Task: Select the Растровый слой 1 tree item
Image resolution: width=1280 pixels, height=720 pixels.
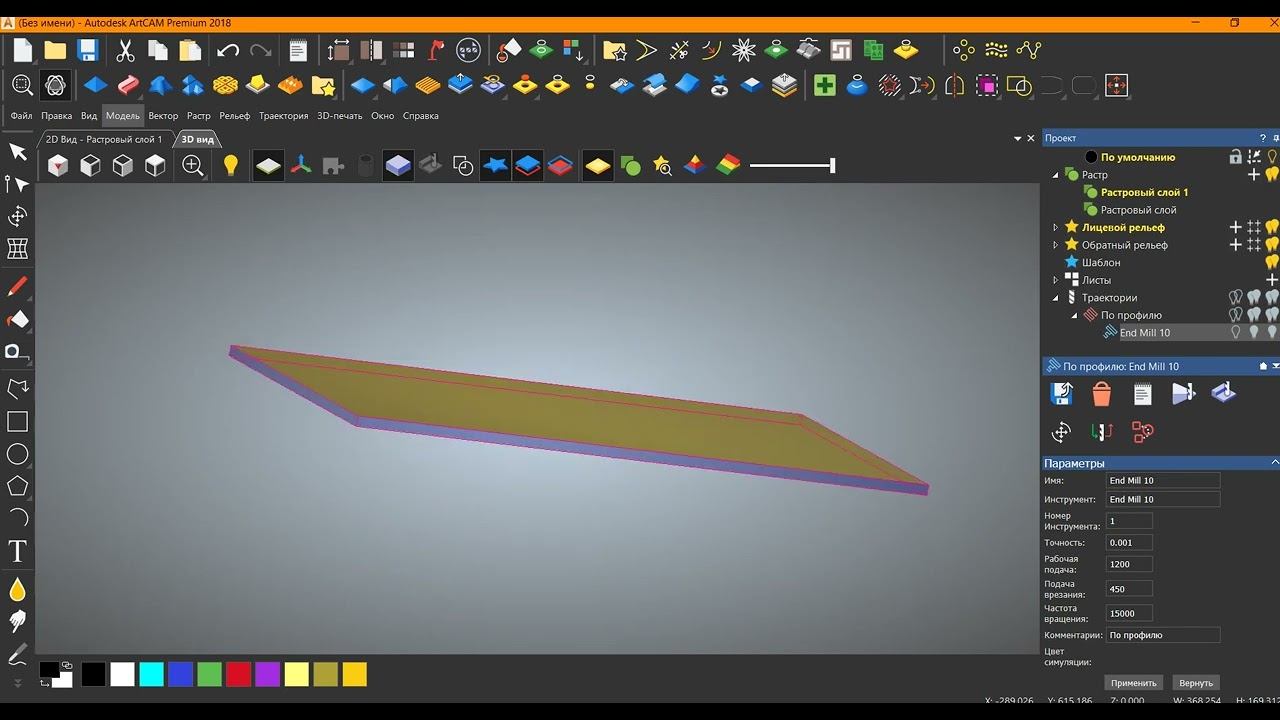Action: pos(1144,193)
